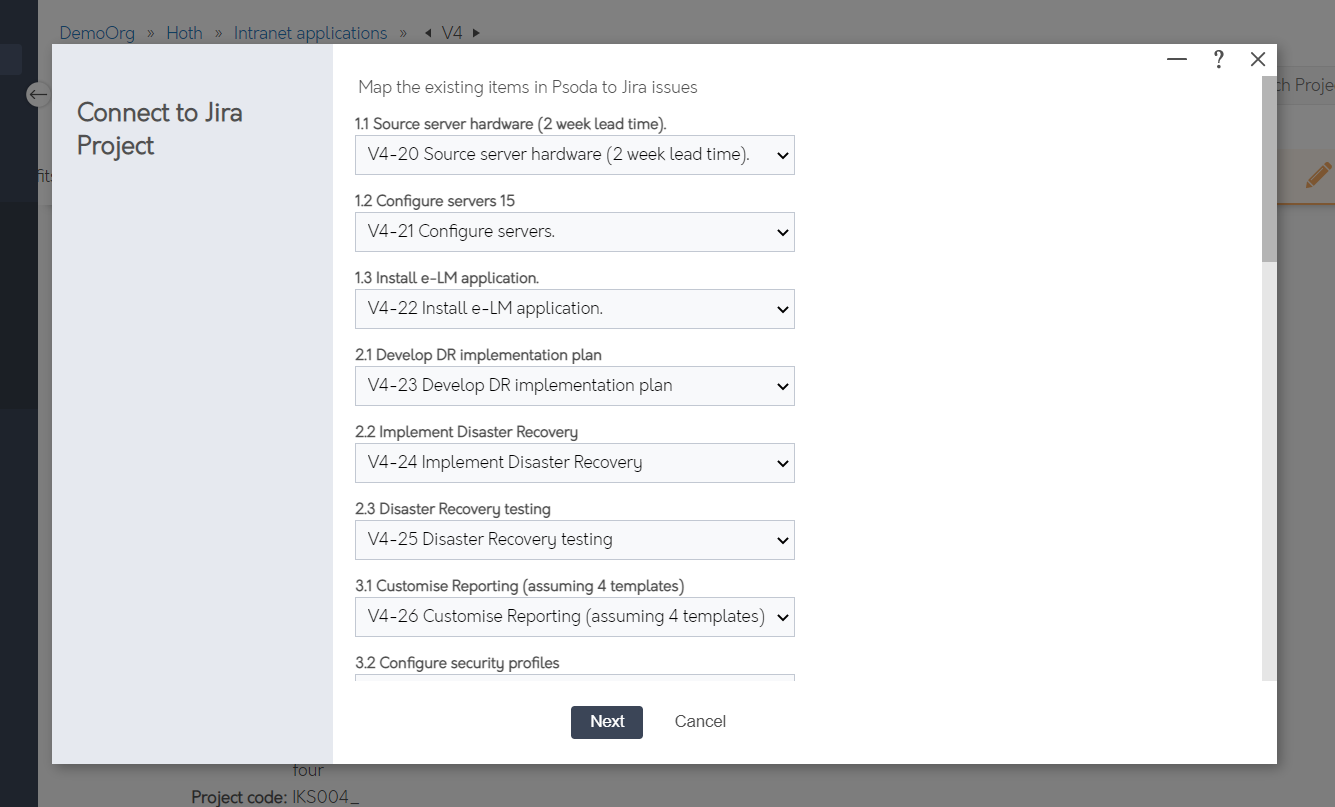Expand the V4-24 Implement Disaster Recovery dropdown
The width and height of the screenshot is (1335, 807).
575,463
